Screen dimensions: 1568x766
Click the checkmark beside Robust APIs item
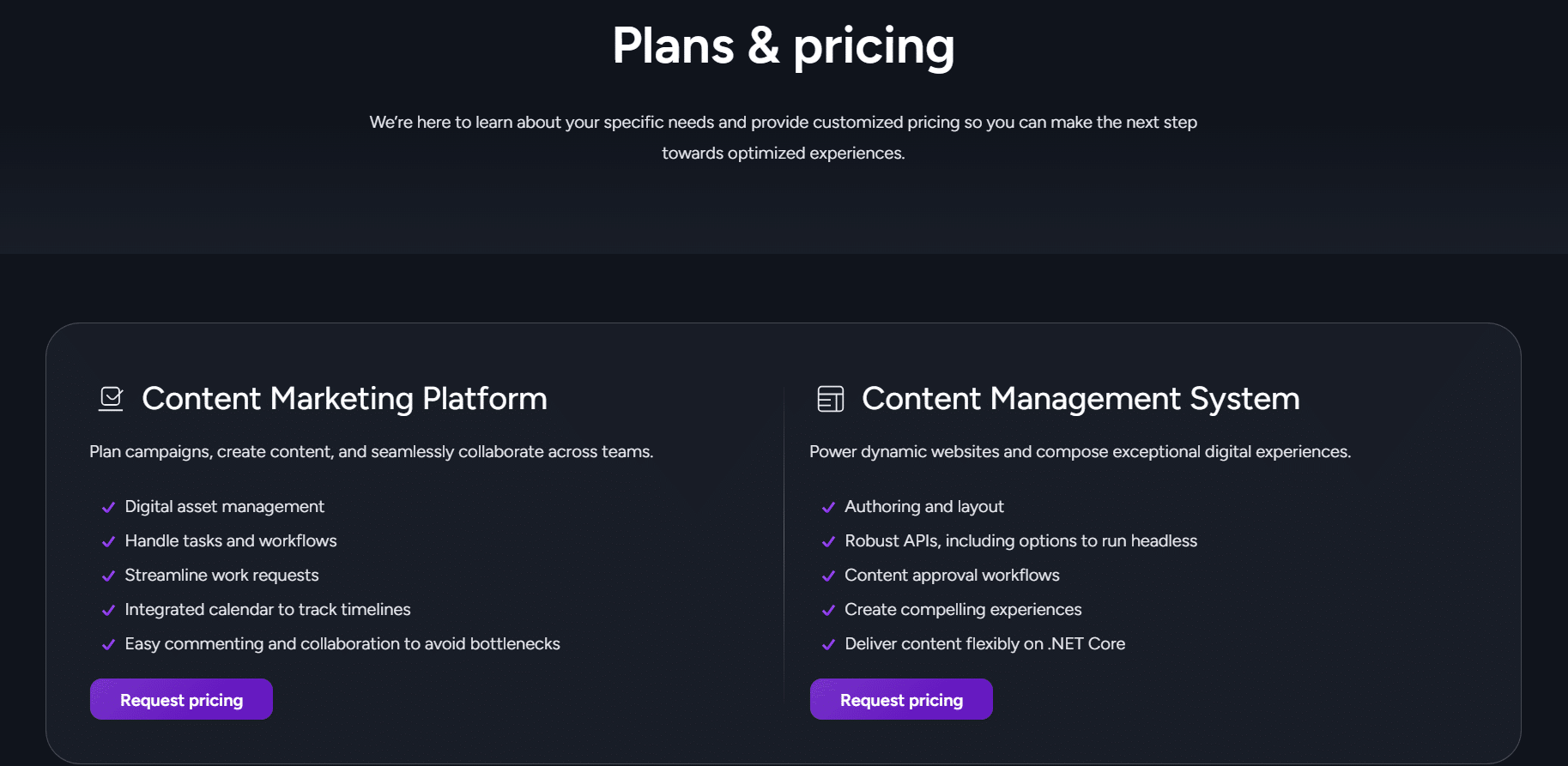[827, 541]
